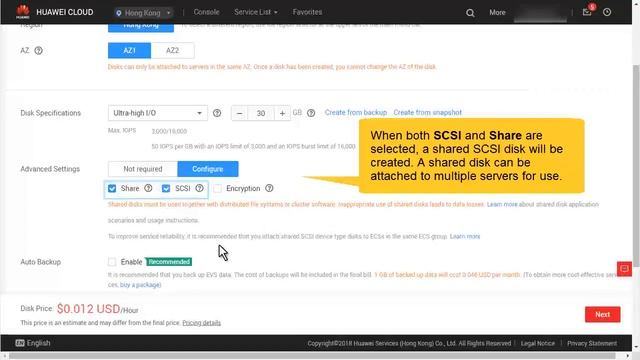Click the English language selector
The width and height of the screenshot is (640, 360).
(33, 343)
